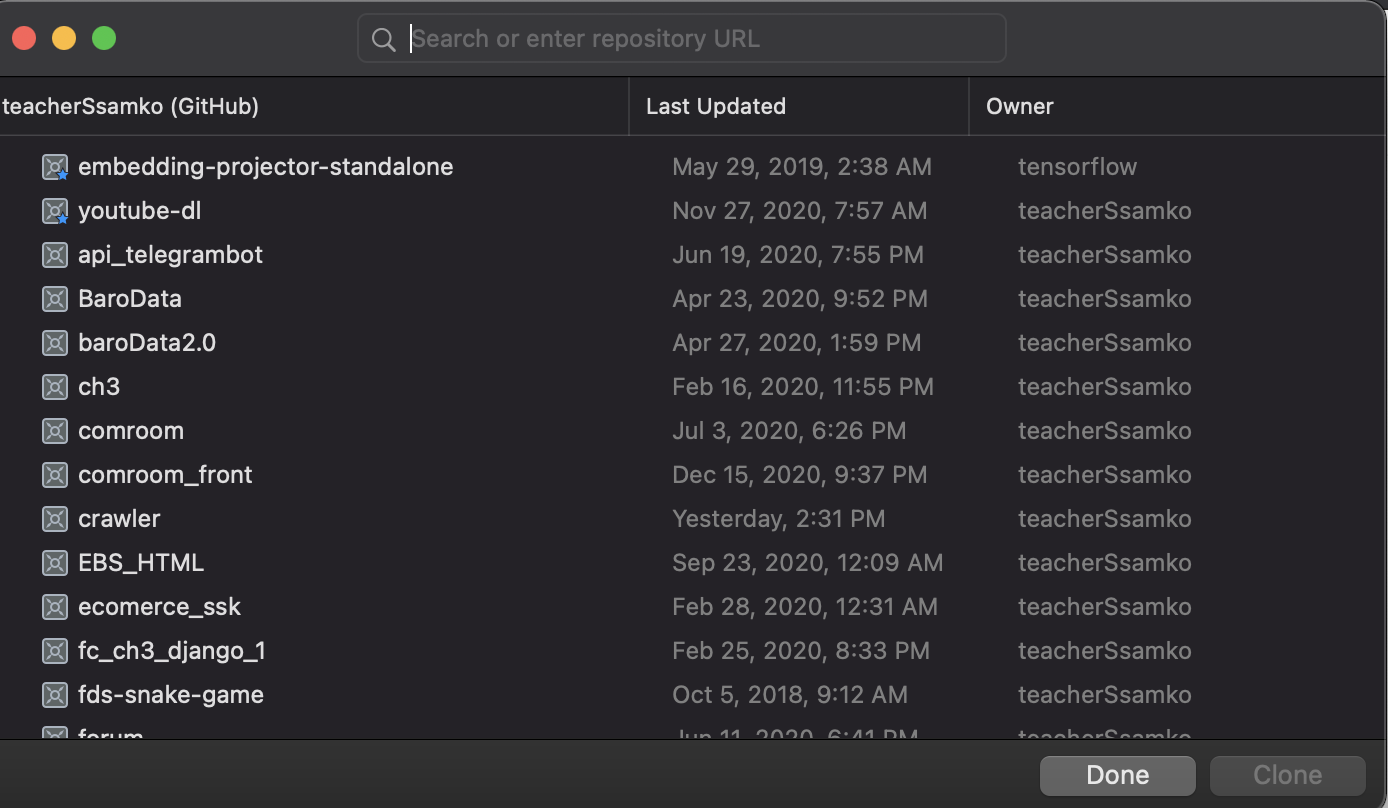Click the yellow minimize window button
Screen dimensions: 1388x808
point(64,38)
